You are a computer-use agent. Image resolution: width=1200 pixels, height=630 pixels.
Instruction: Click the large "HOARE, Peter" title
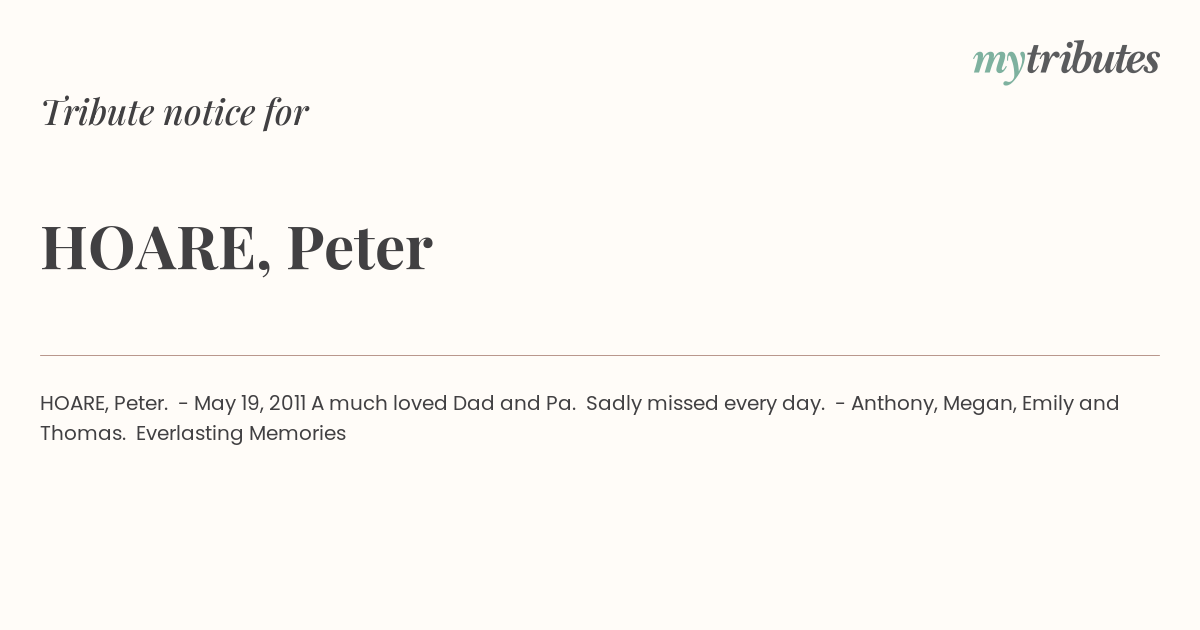pos(236,248)
